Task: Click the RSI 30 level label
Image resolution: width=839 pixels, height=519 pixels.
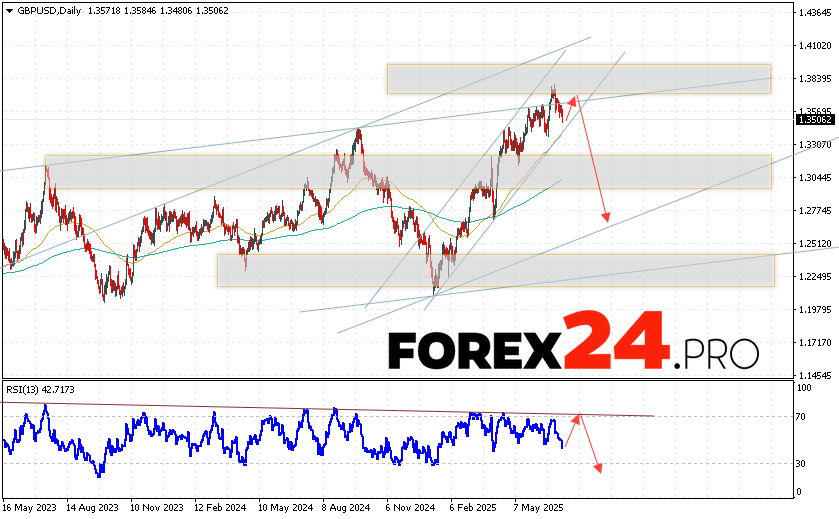Action: (x=803, y=464)
